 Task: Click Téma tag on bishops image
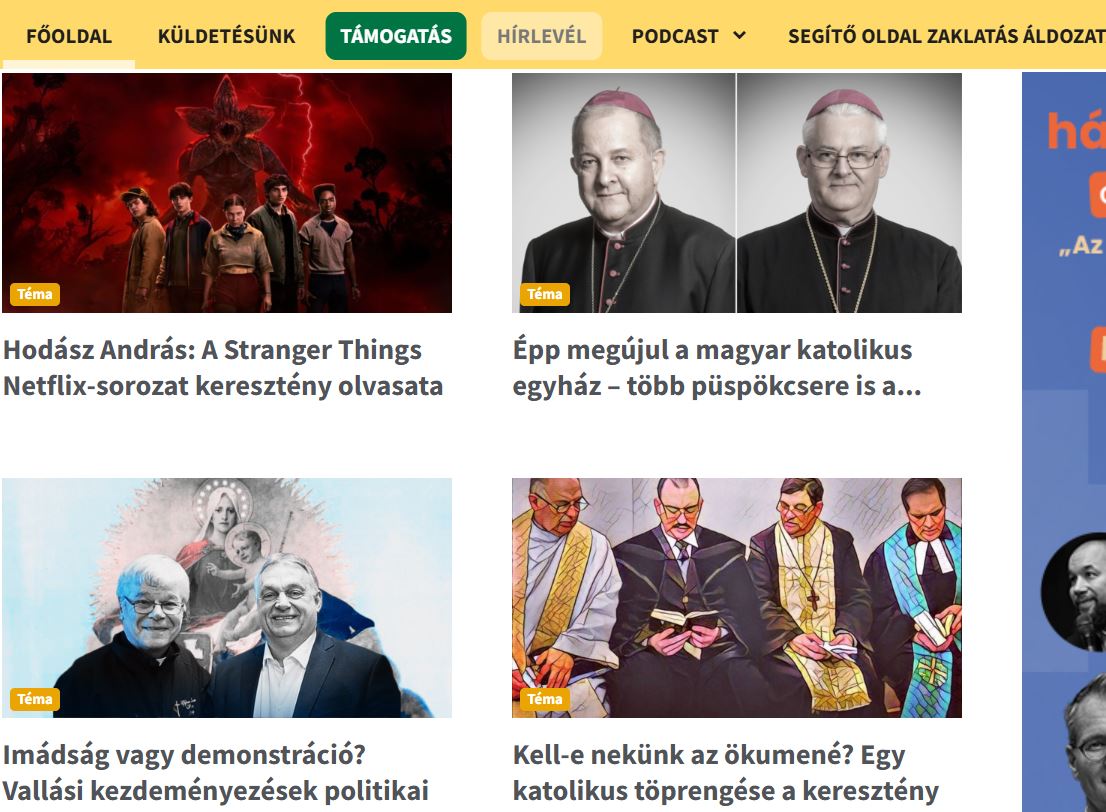(545, 294)
